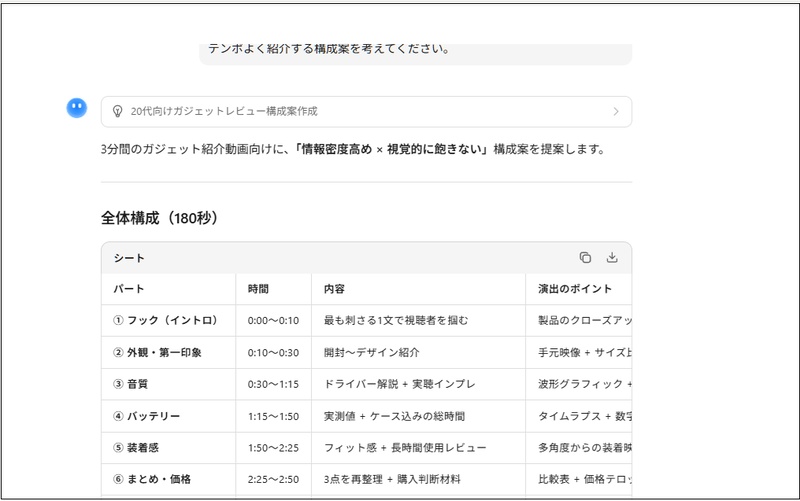Copy the シート table contents
Screen dimensions: 800x501
click(585, 258)
